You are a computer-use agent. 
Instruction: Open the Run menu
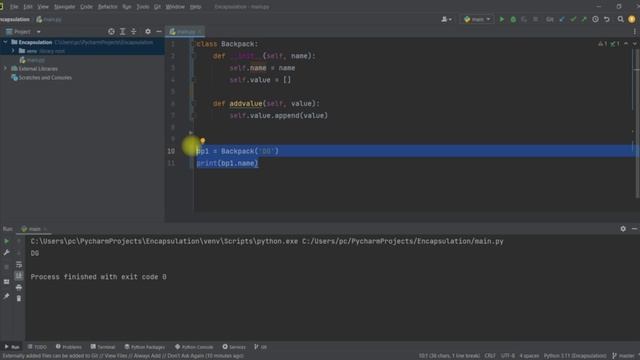tap(127, 7)
